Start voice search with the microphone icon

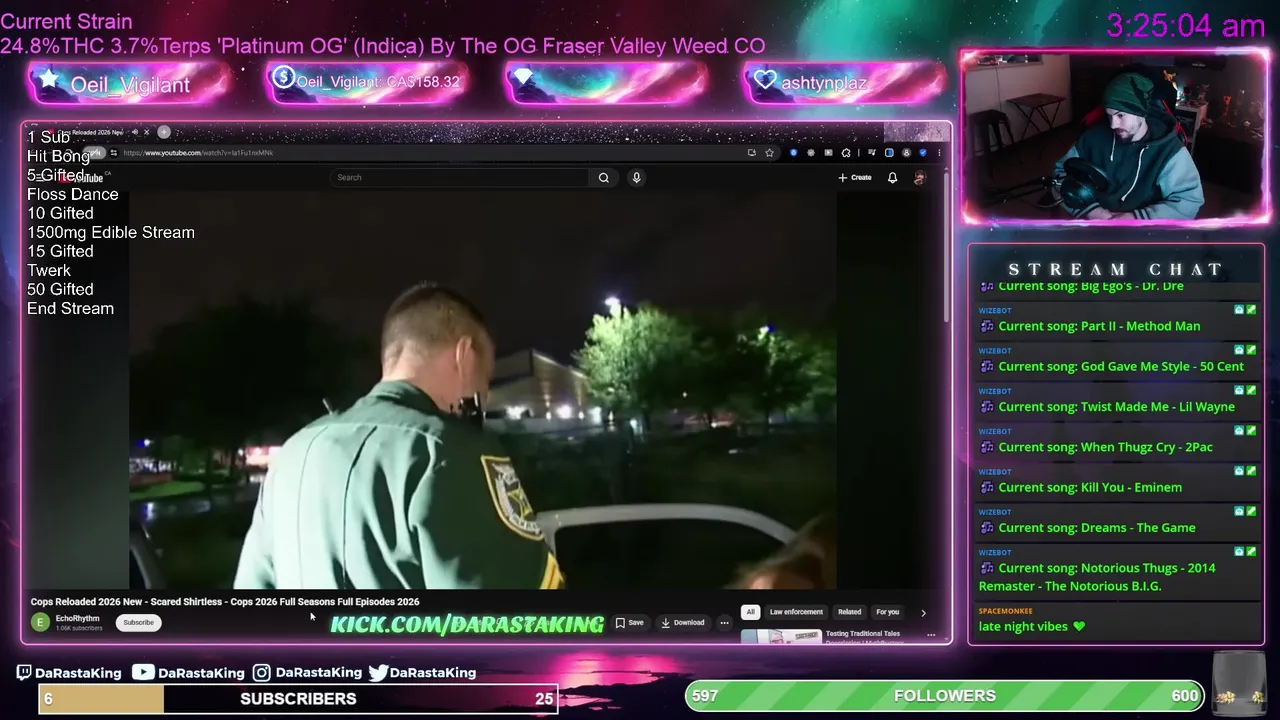tap(636, 178)
